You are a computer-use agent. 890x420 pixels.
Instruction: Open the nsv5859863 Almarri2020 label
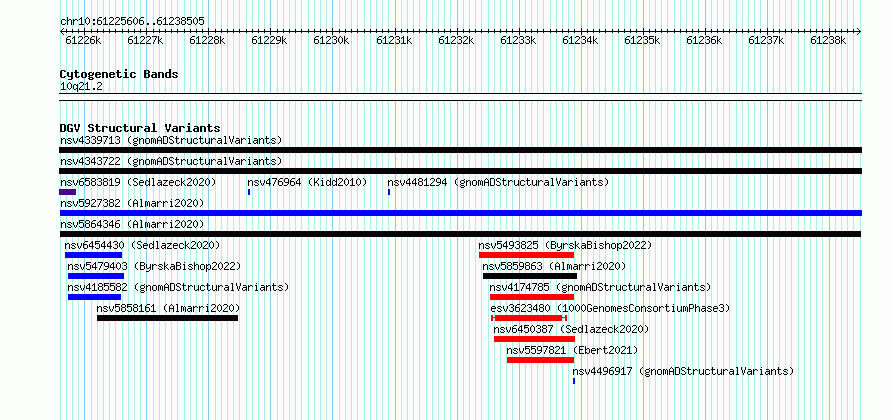554,266
